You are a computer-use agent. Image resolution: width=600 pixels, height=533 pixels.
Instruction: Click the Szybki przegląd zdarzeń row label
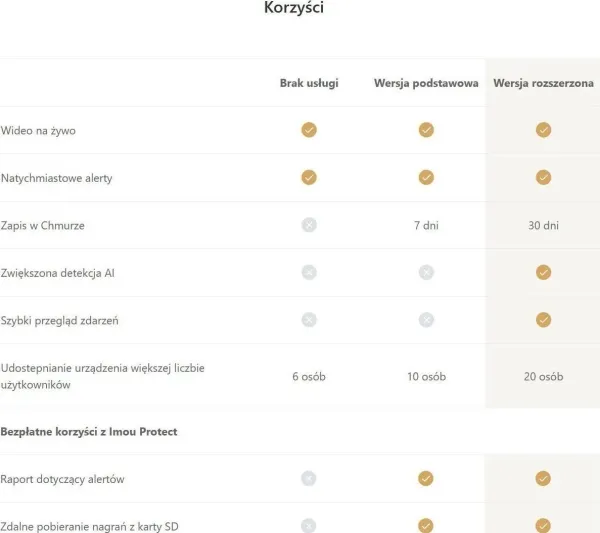click(59, 321)
